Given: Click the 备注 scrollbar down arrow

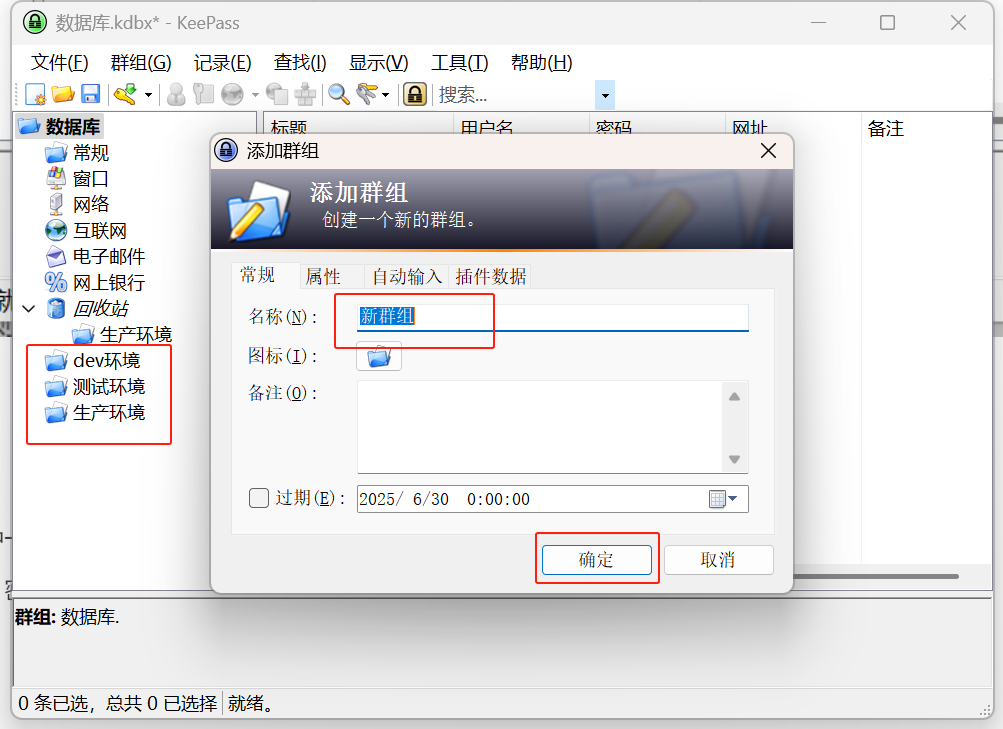Looking at the screenshot, I should 734,460.
